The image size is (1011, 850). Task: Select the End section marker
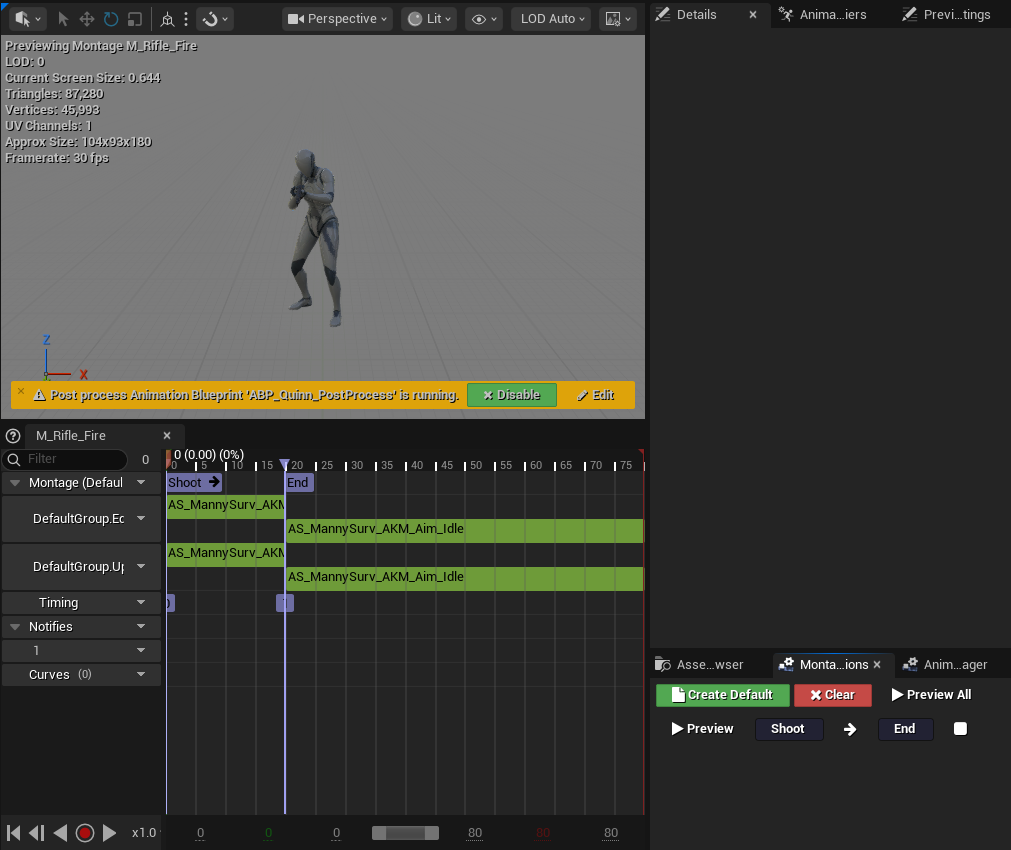point(299,482)
